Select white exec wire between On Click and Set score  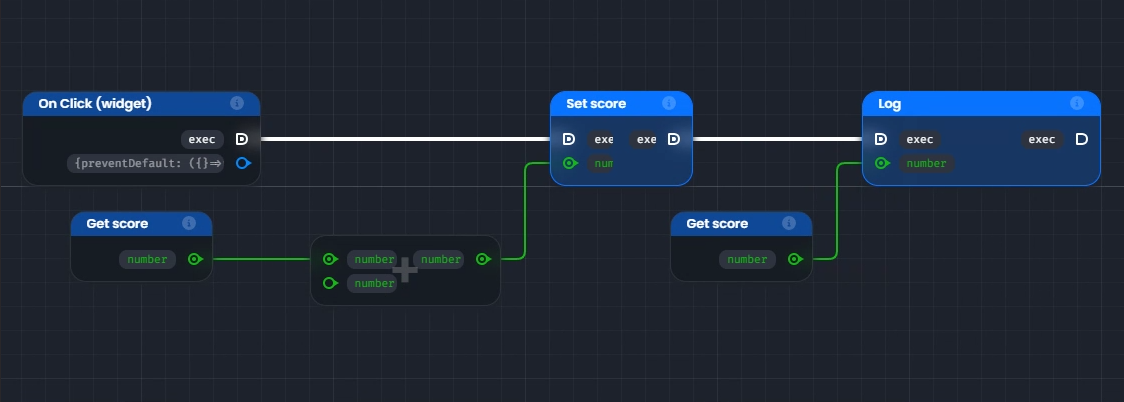[405, 139]
